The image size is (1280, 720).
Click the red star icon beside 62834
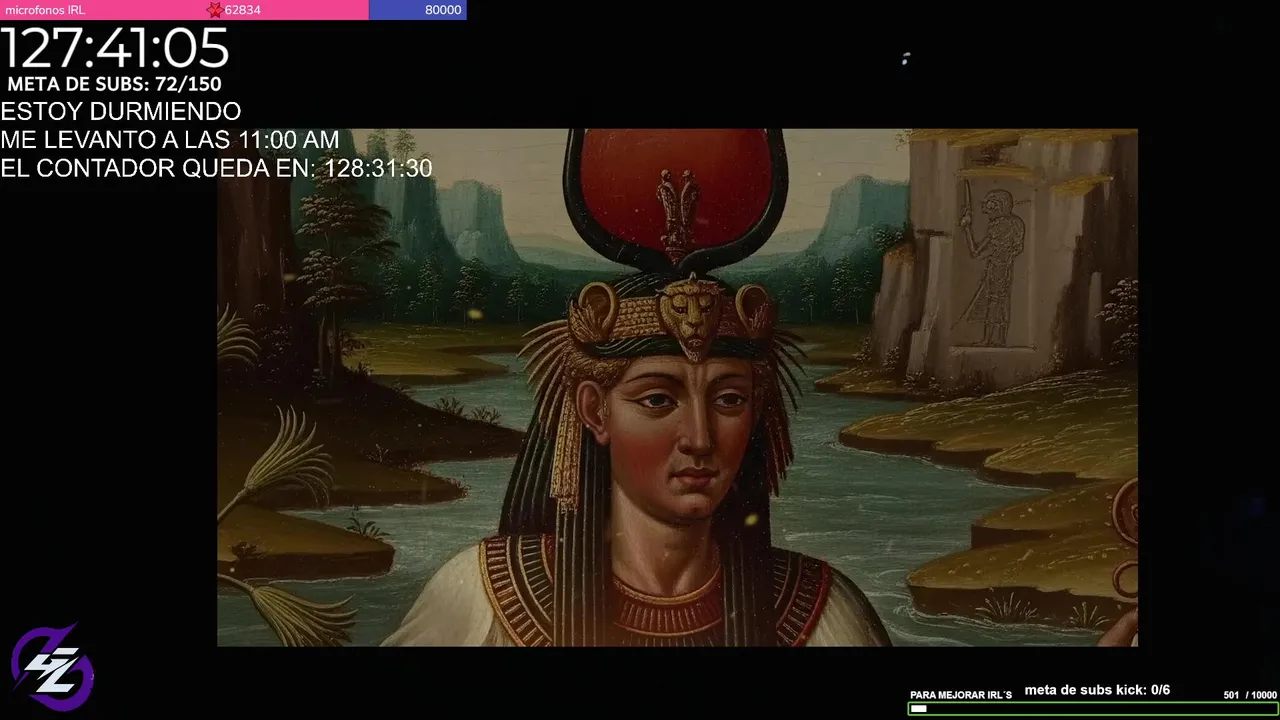pyautogui.click(x=214, y=10)
